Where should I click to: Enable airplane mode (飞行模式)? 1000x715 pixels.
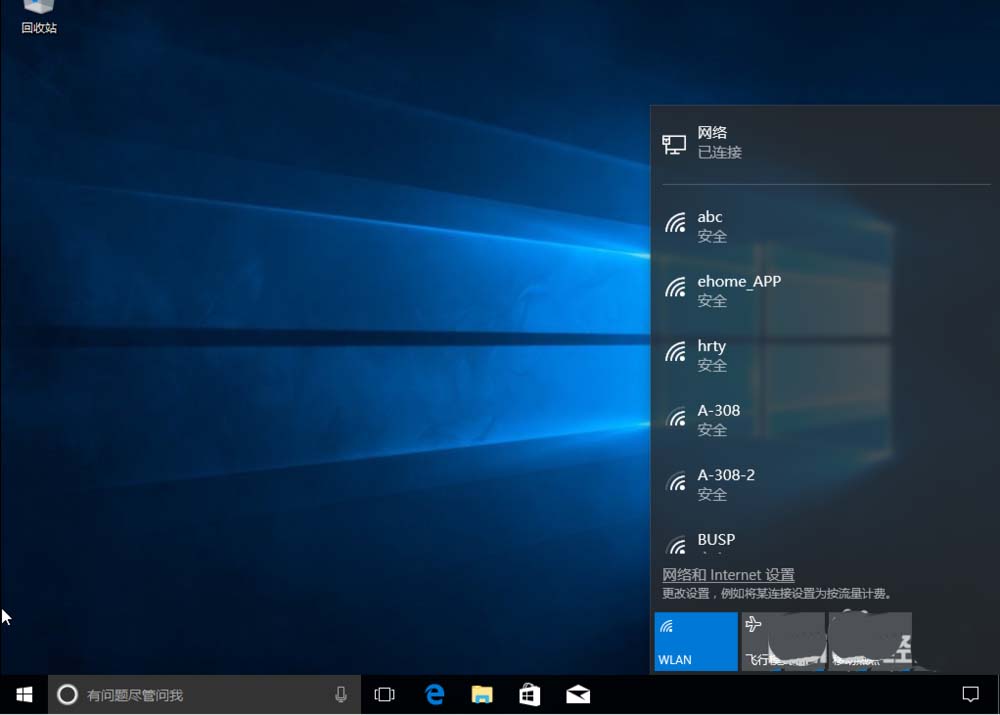coord(782,641)
